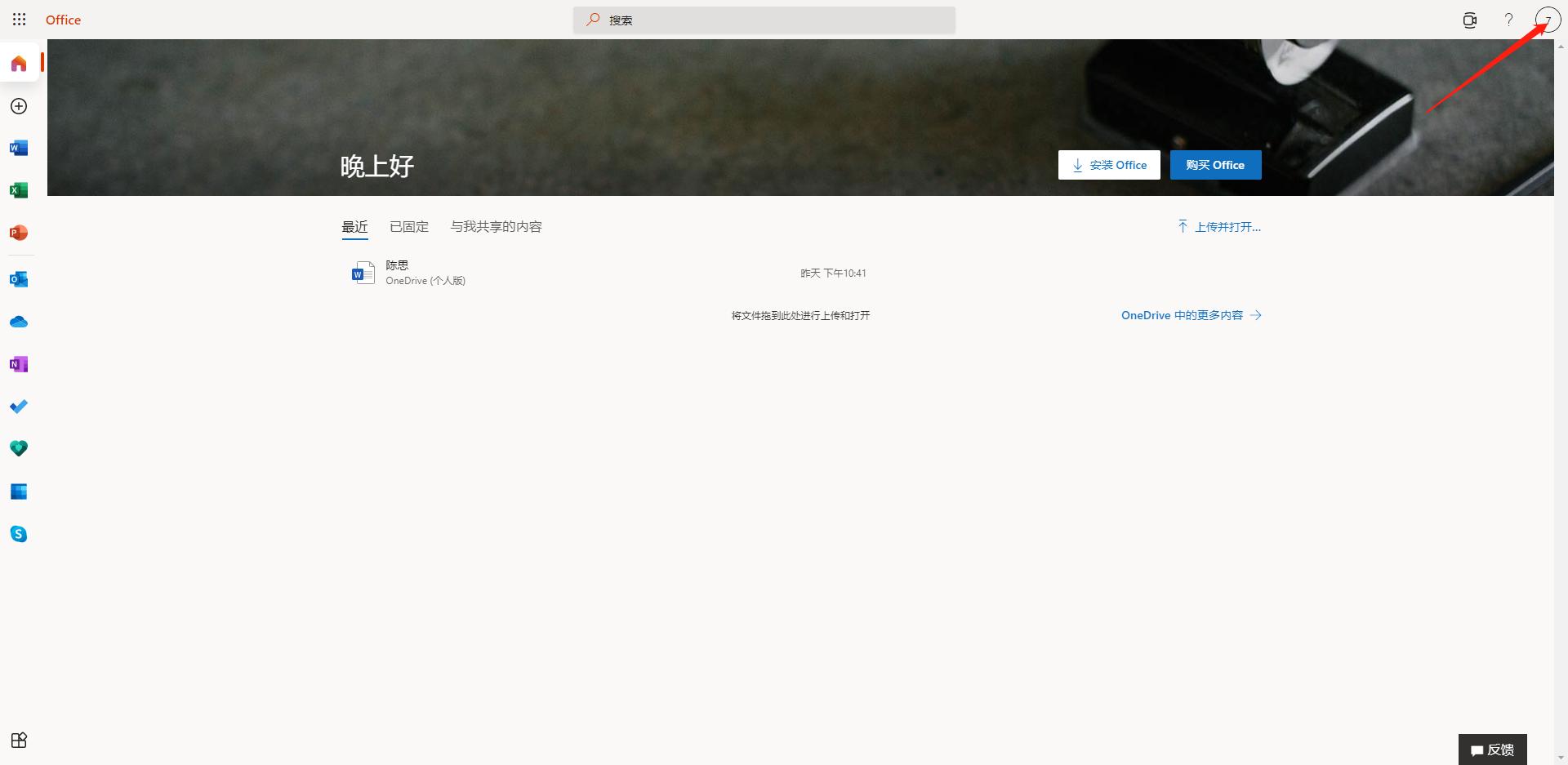Viewport: 1568px width, 765px height.
Task: Go to the Office Home icon in sidebar
Action: [19, 64]
